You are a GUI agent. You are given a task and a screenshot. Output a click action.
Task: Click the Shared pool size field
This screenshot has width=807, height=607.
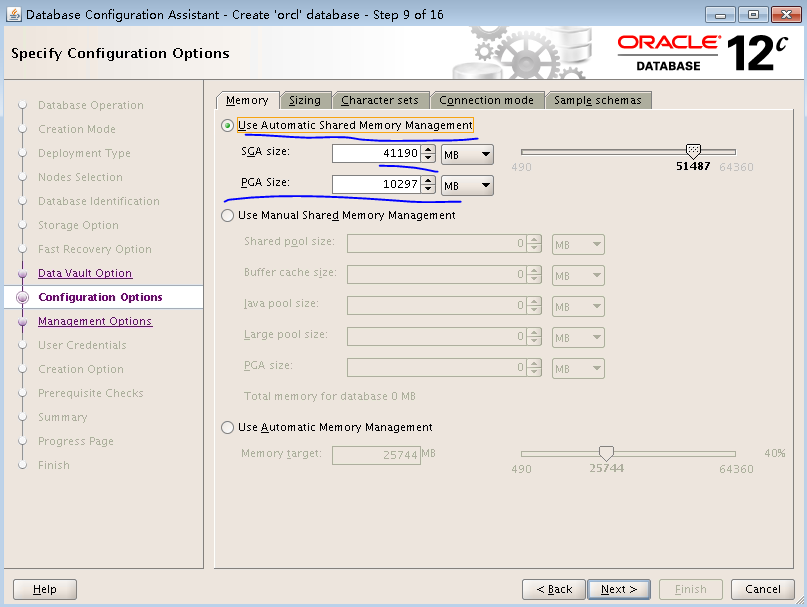click(437, 244)
